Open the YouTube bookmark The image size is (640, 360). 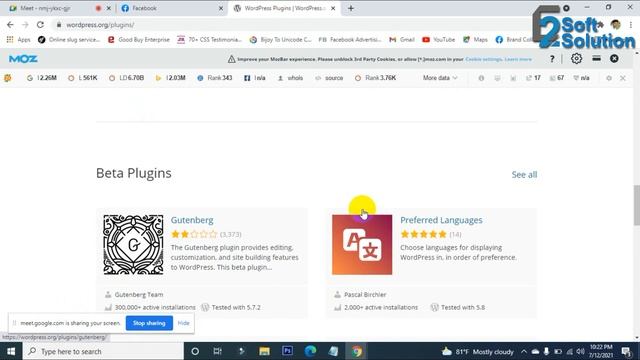439,40
